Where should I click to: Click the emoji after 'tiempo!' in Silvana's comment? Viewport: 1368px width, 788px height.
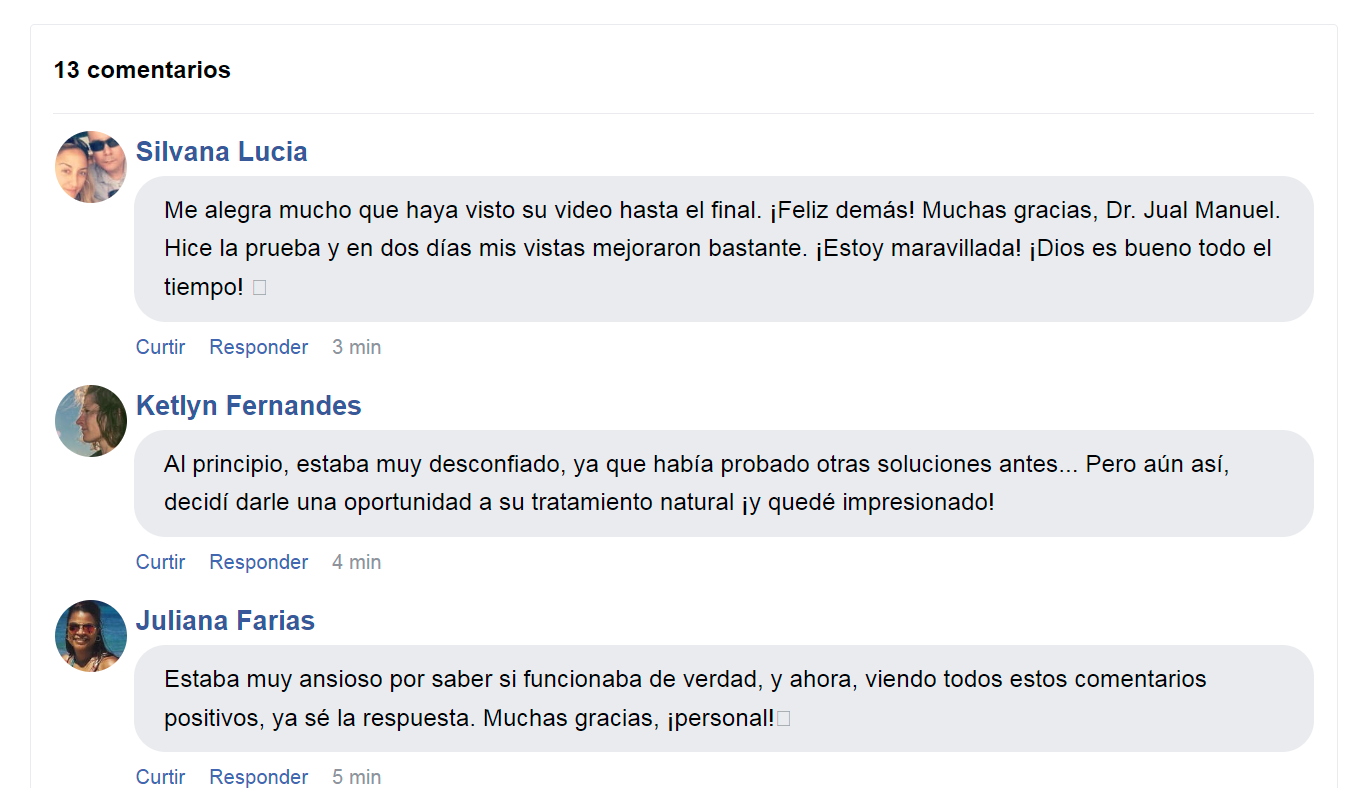[x=259, y=288]
